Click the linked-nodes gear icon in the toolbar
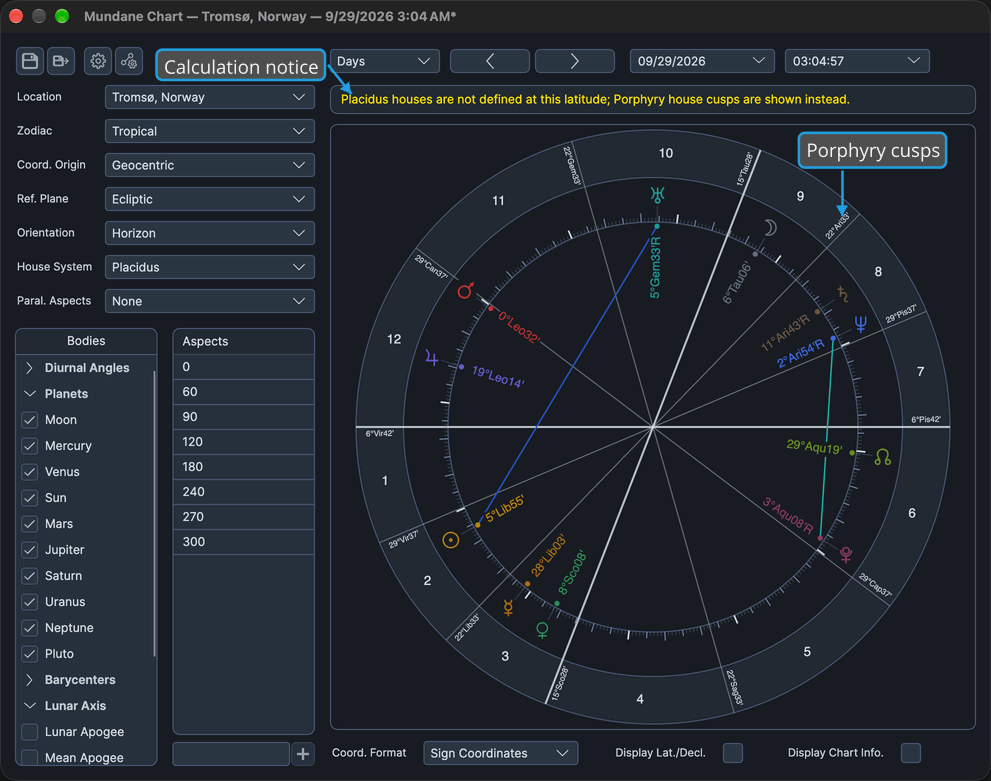 tap(129, 61)
